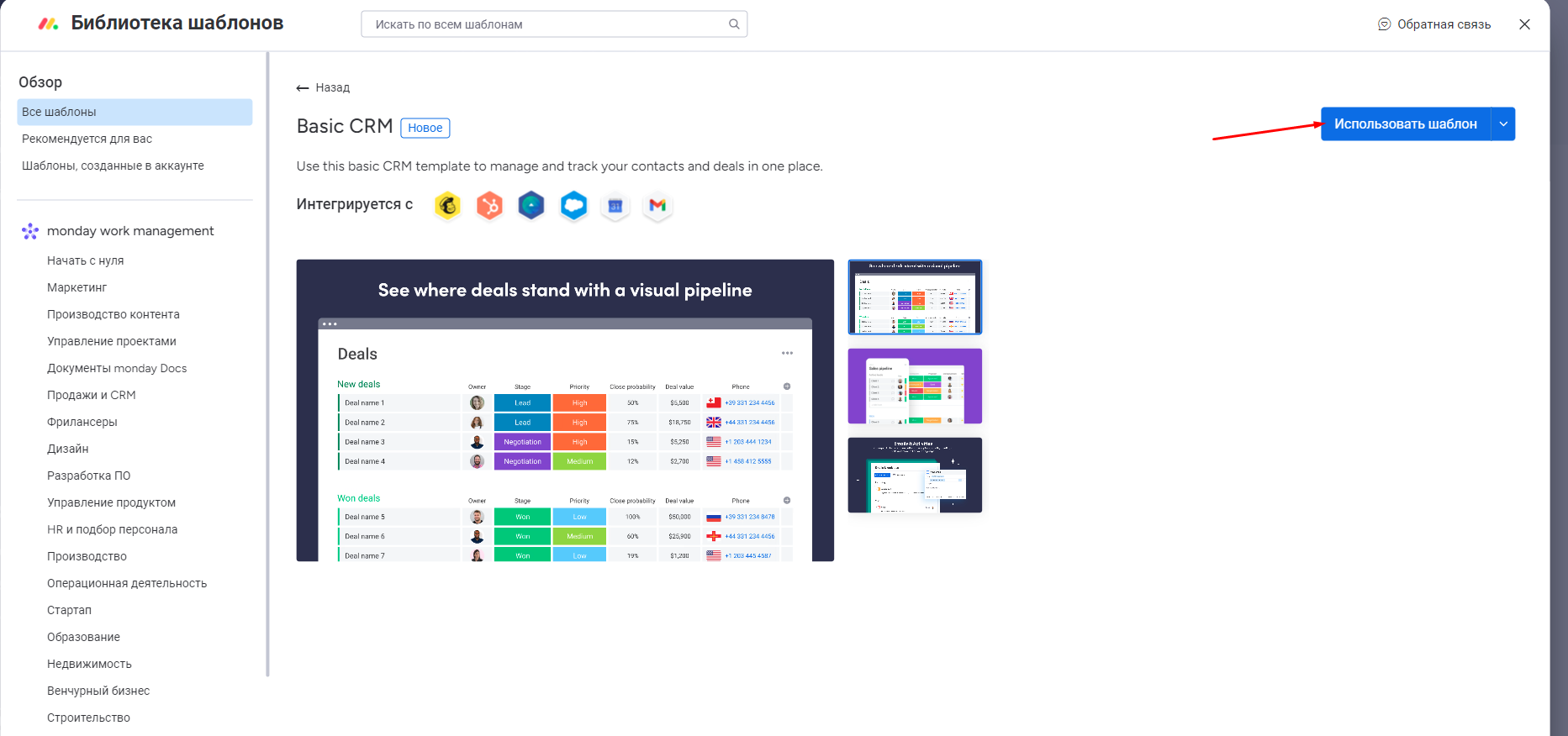Click the Mailchimp integration icon
1568x736 pixels.
(447, 206)
